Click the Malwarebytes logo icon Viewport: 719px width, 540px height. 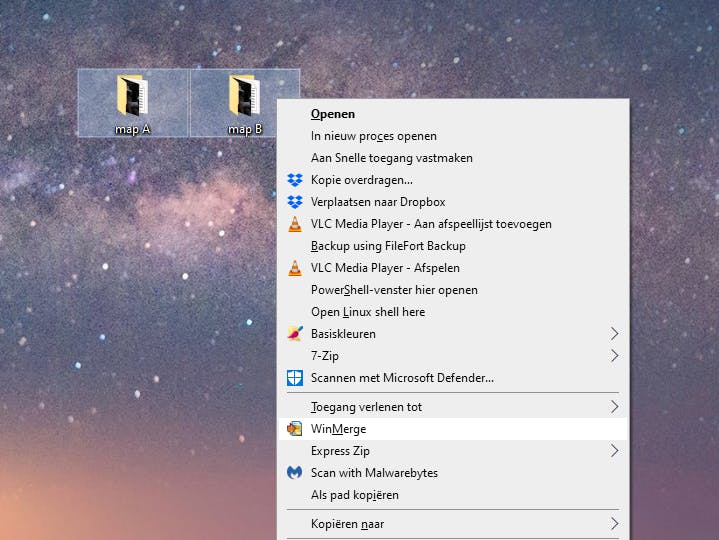tap(294, 472)
